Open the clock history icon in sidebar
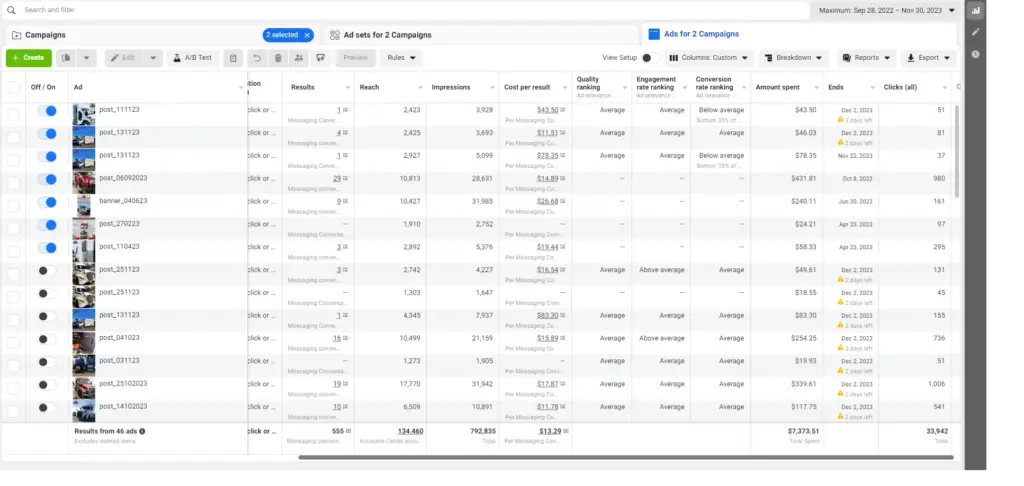 click(x=975, y=53)
